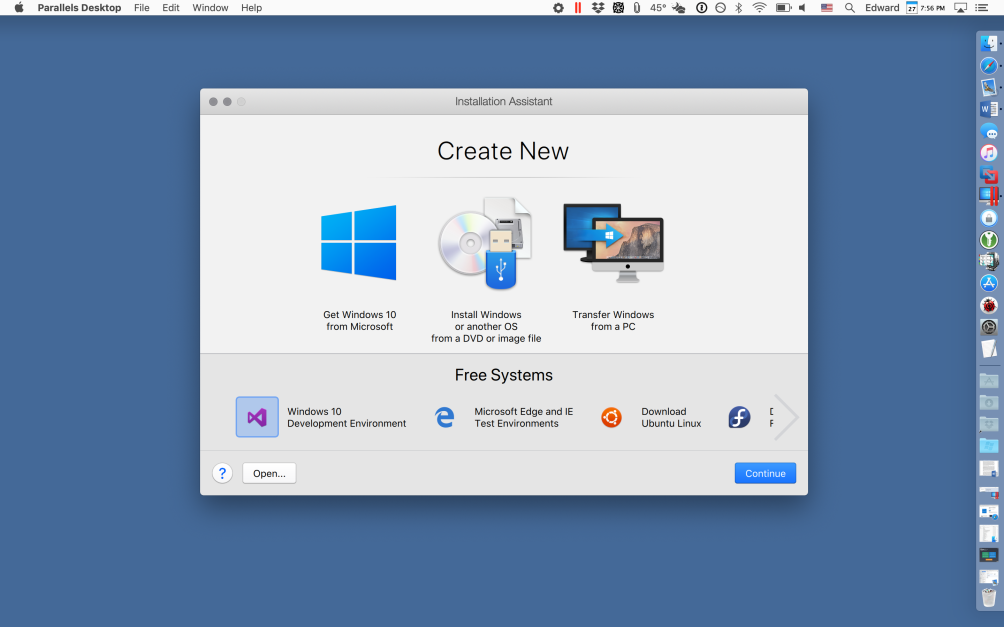
Task: Click the battery status icon
Action: (x=783, y=8)
